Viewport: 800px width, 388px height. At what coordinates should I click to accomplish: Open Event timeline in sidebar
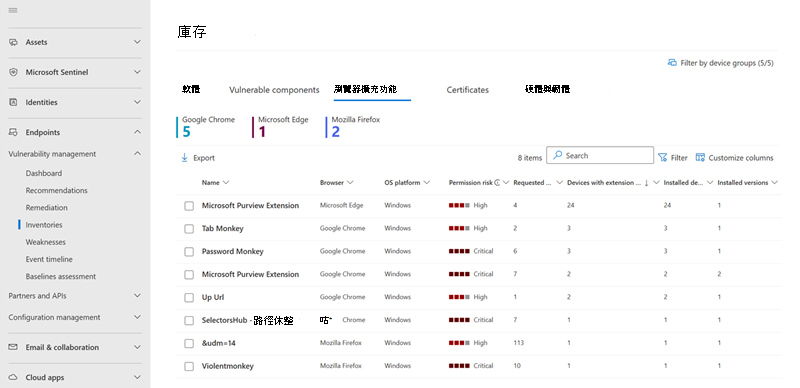(49, 259)
